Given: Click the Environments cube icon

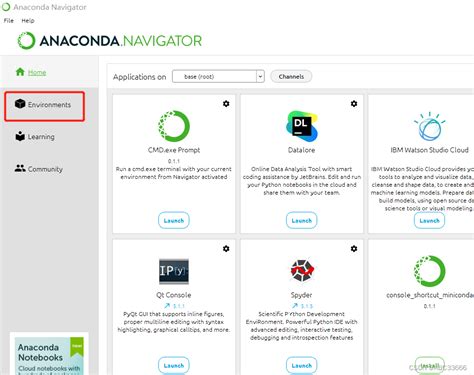Looking at the screenshot, I should (20, 104).
